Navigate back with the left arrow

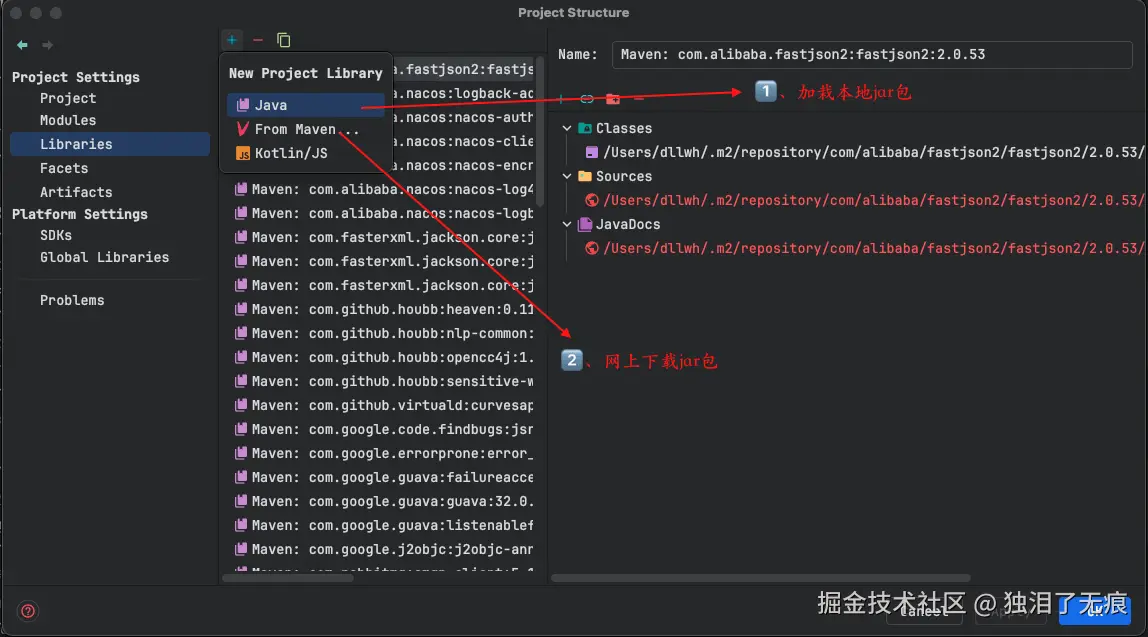coord(22,45)
